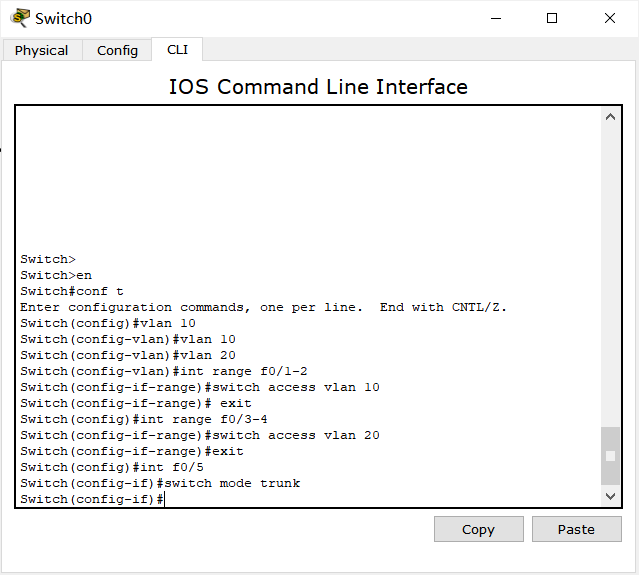The width and height of the screenshot is (639, 575).
Task: Maximize the Switch0 window
Action: (x=551, y=18)
